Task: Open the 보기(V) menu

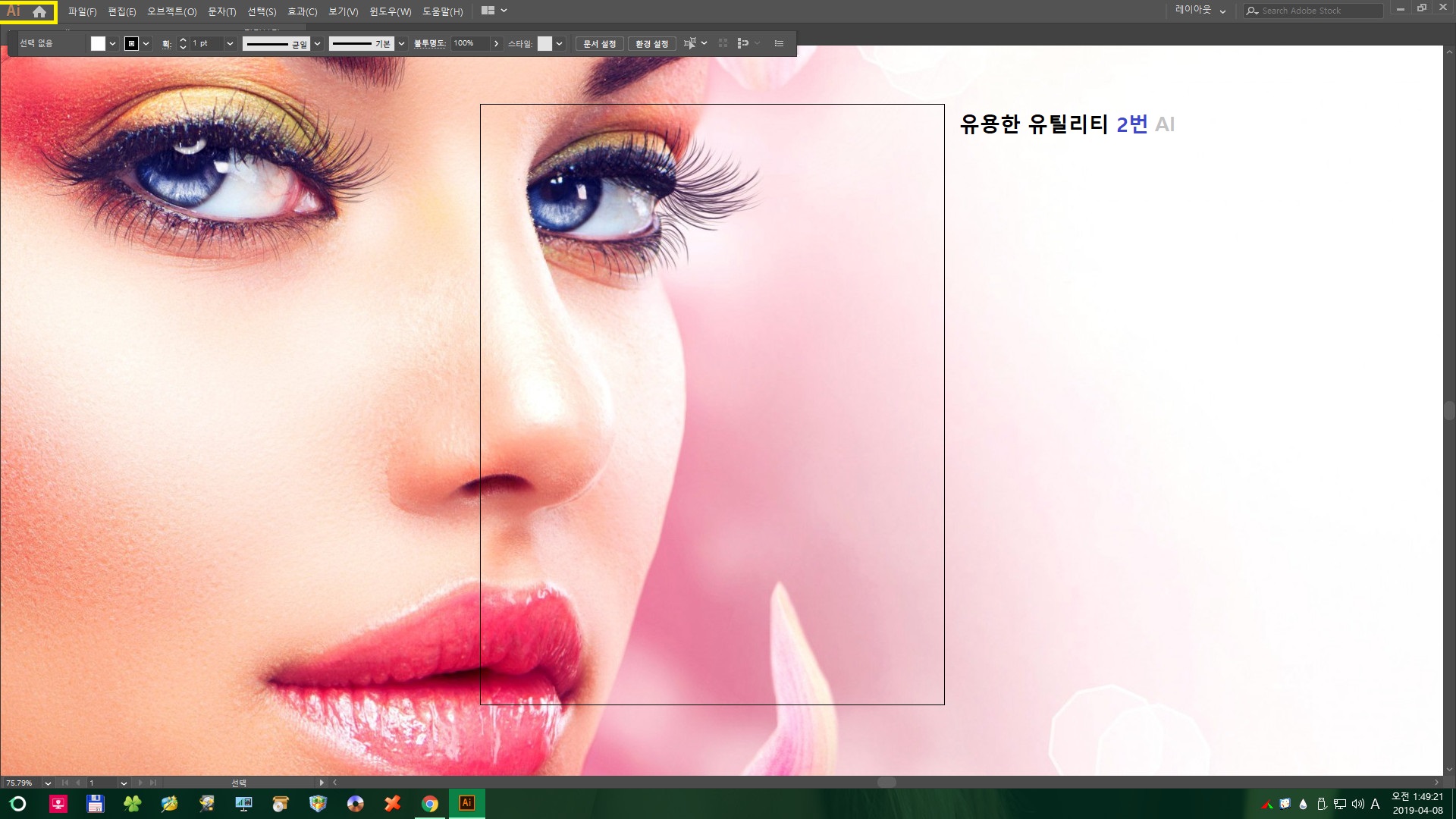Action: pos(343,11)
